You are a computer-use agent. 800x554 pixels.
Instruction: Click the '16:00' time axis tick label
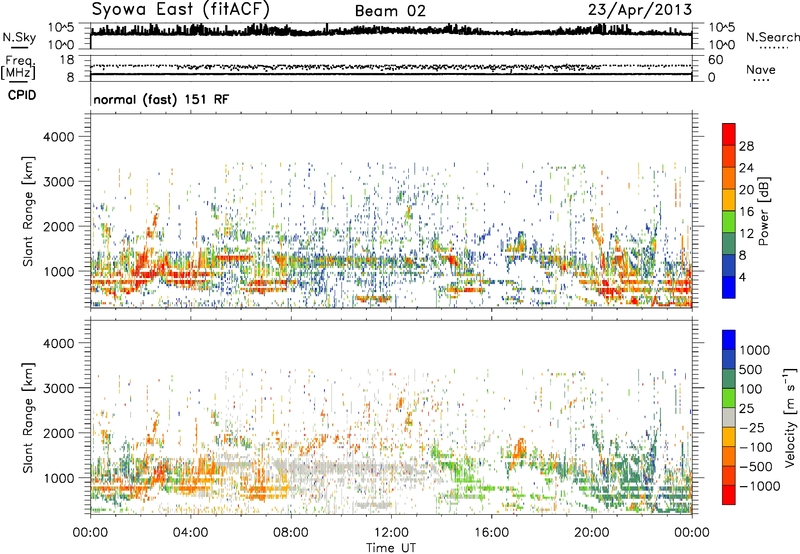(491, 533)
